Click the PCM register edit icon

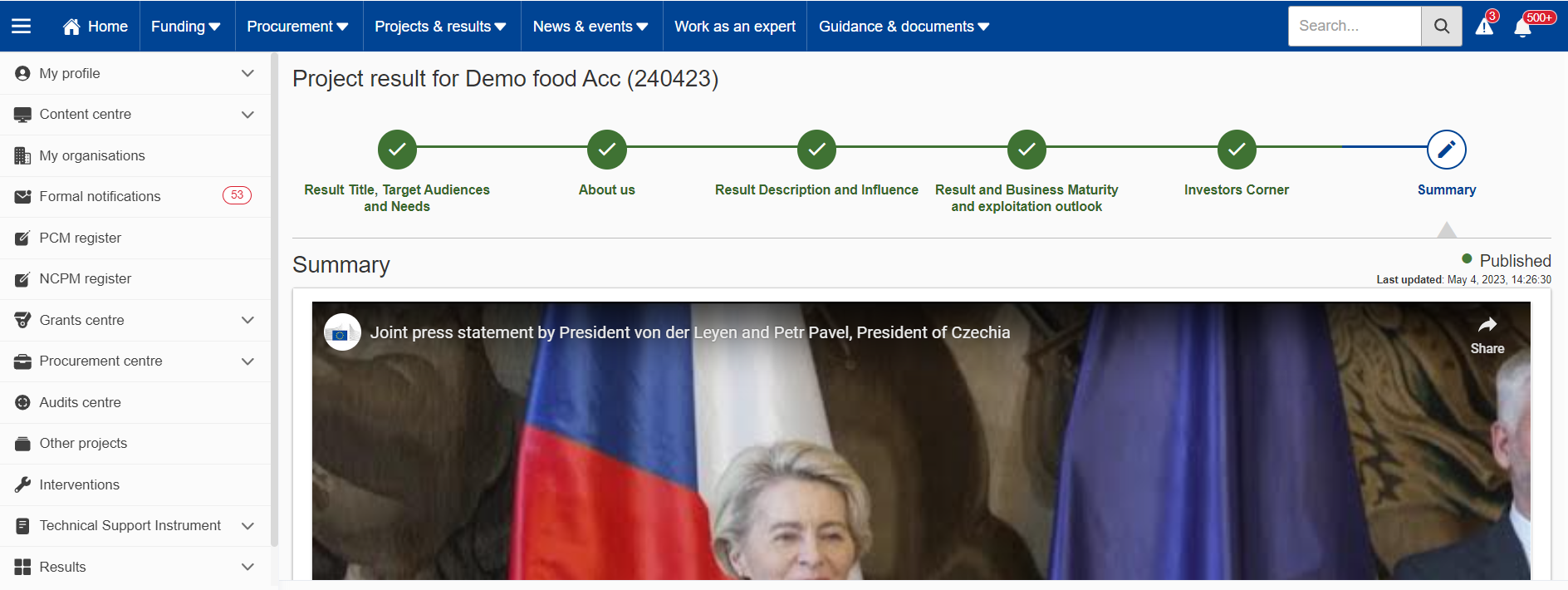tap(22, 238)
